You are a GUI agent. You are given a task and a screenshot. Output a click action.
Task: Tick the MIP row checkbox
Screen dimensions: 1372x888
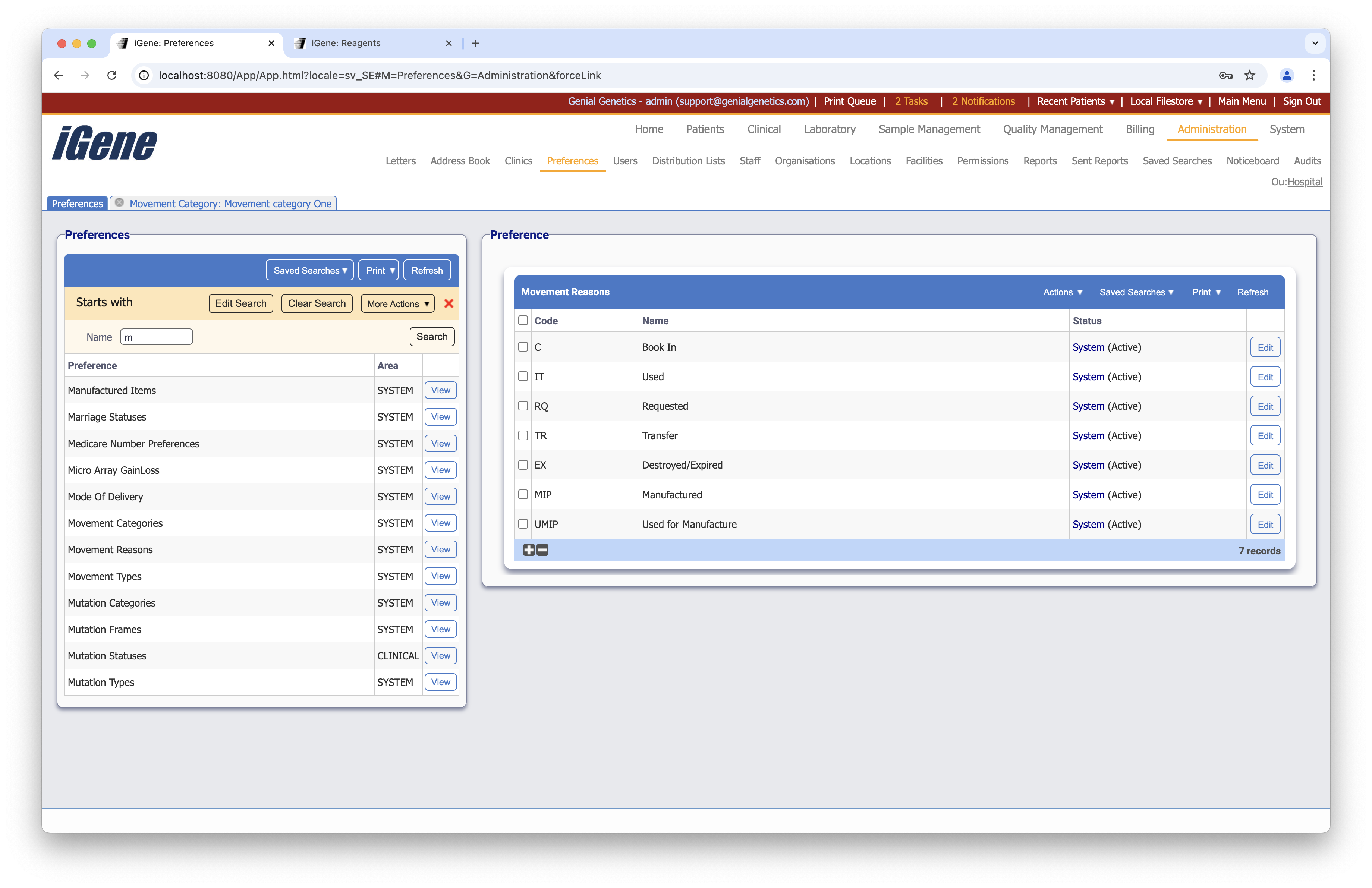pyautogui.click(x=523, y=494)
